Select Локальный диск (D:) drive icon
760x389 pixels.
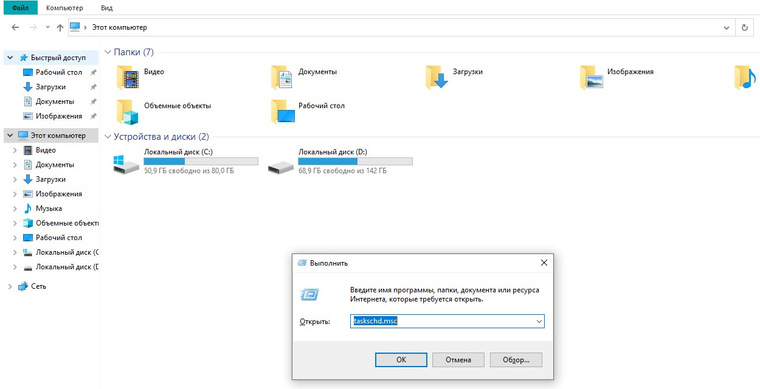click(x=281, y=167)
